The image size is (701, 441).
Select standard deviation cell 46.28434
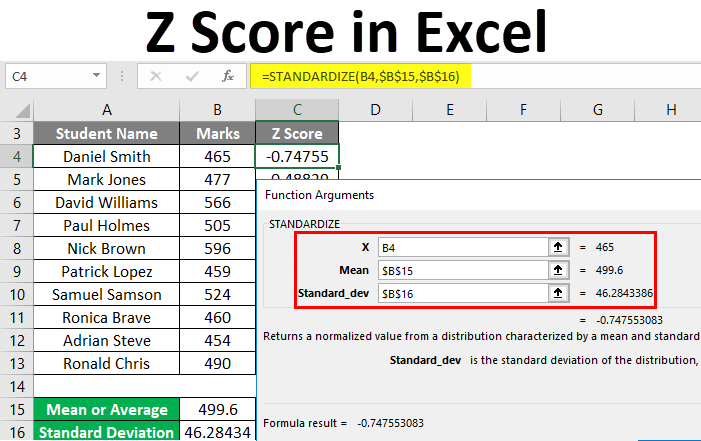pyautogui.click(x=217, y=432)
